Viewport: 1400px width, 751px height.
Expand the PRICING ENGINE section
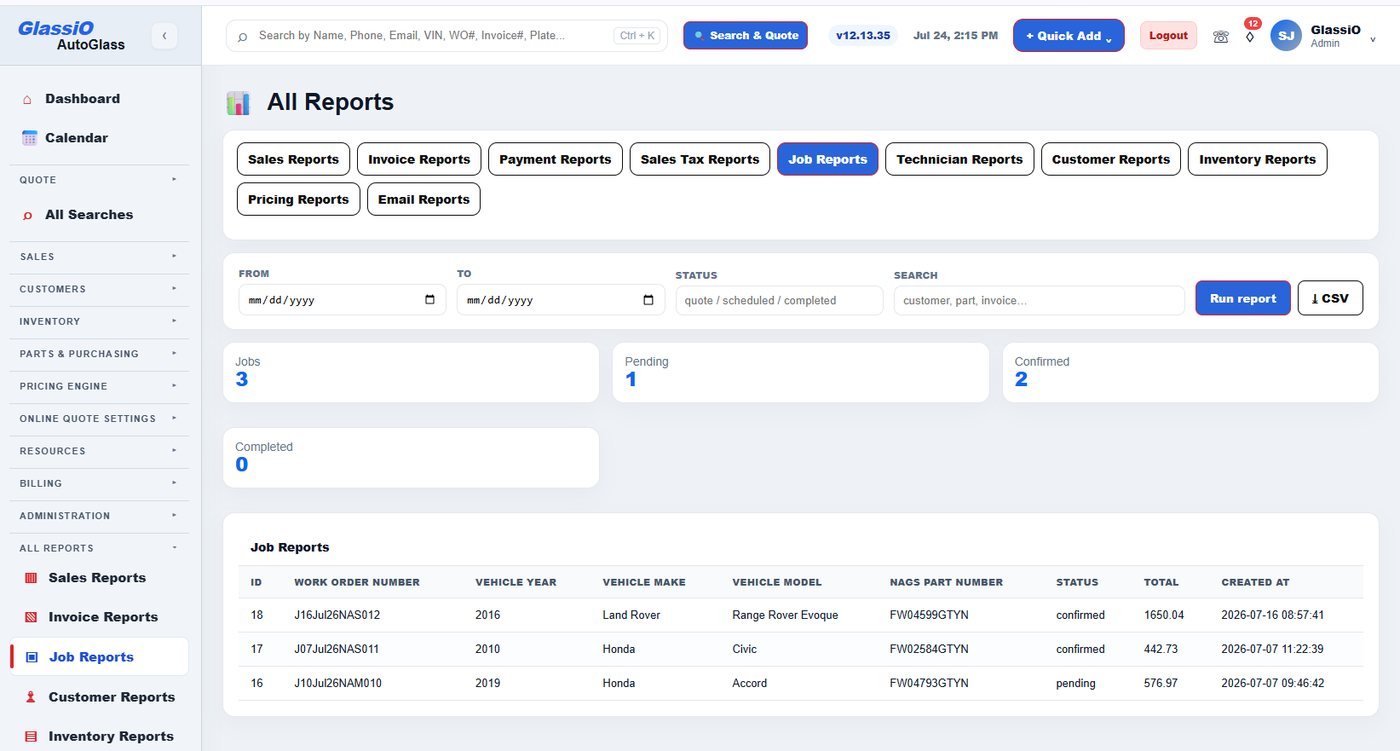tap(97, 386)
